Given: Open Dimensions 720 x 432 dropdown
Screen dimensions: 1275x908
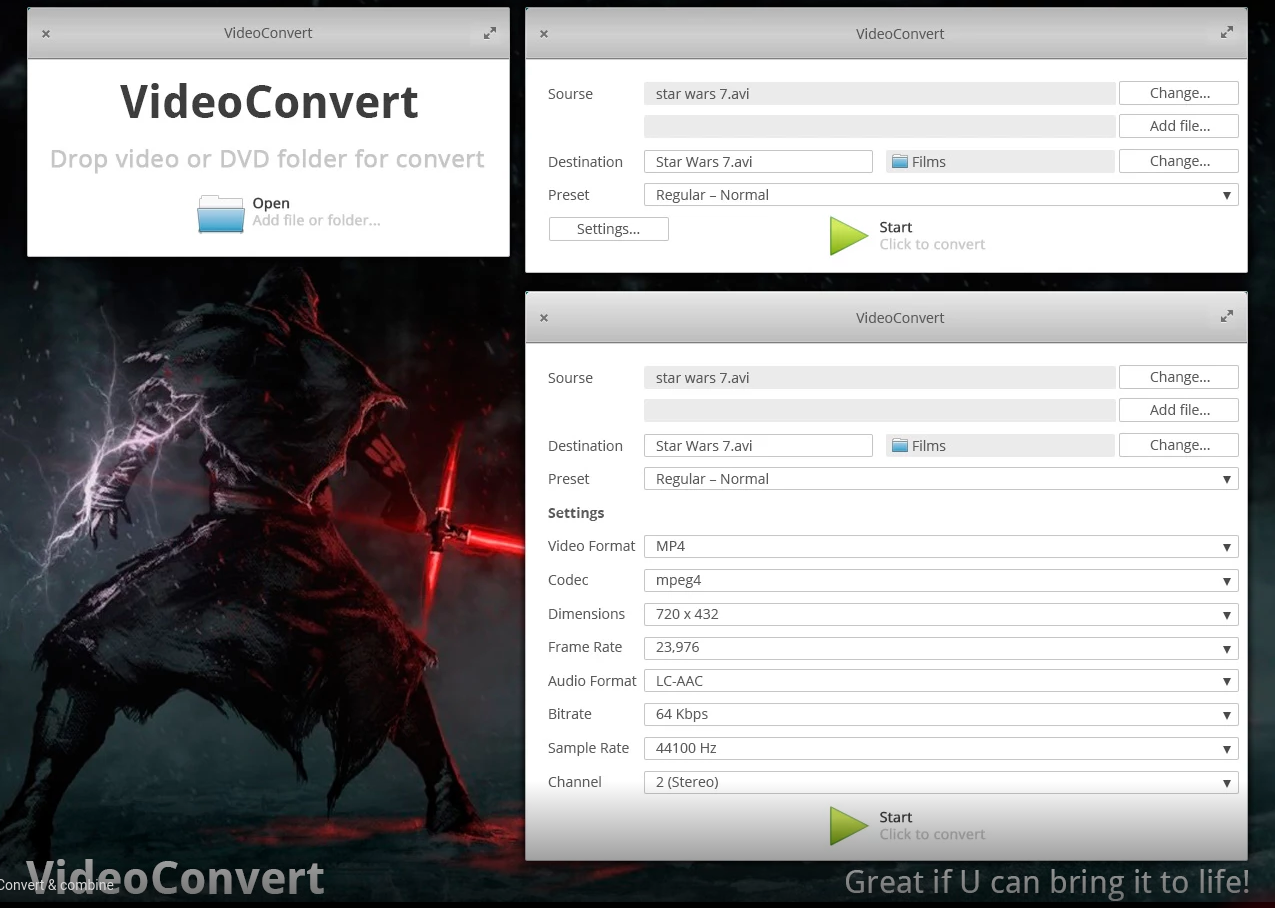Looking at the screenshot, I should point(941,614).
